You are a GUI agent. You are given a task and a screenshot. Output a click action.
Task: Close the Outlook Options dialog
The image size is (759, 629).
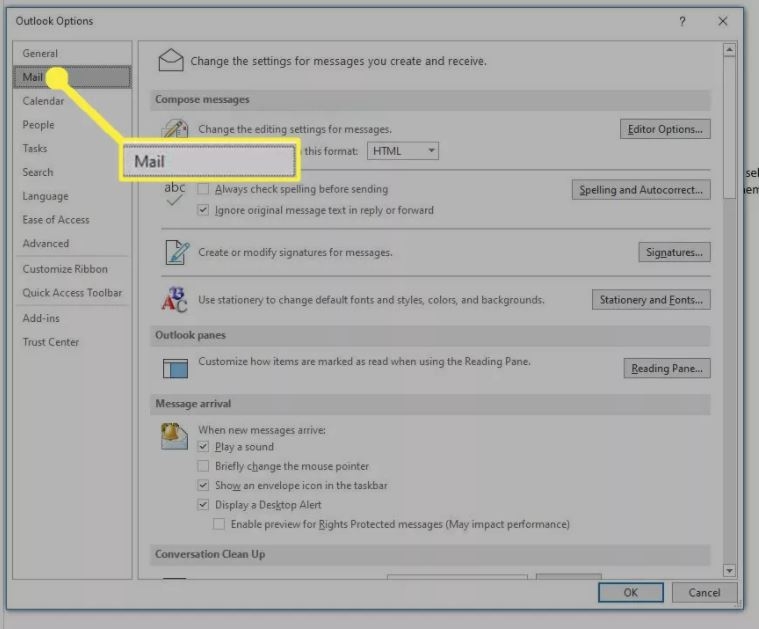[x=723, y=21]
